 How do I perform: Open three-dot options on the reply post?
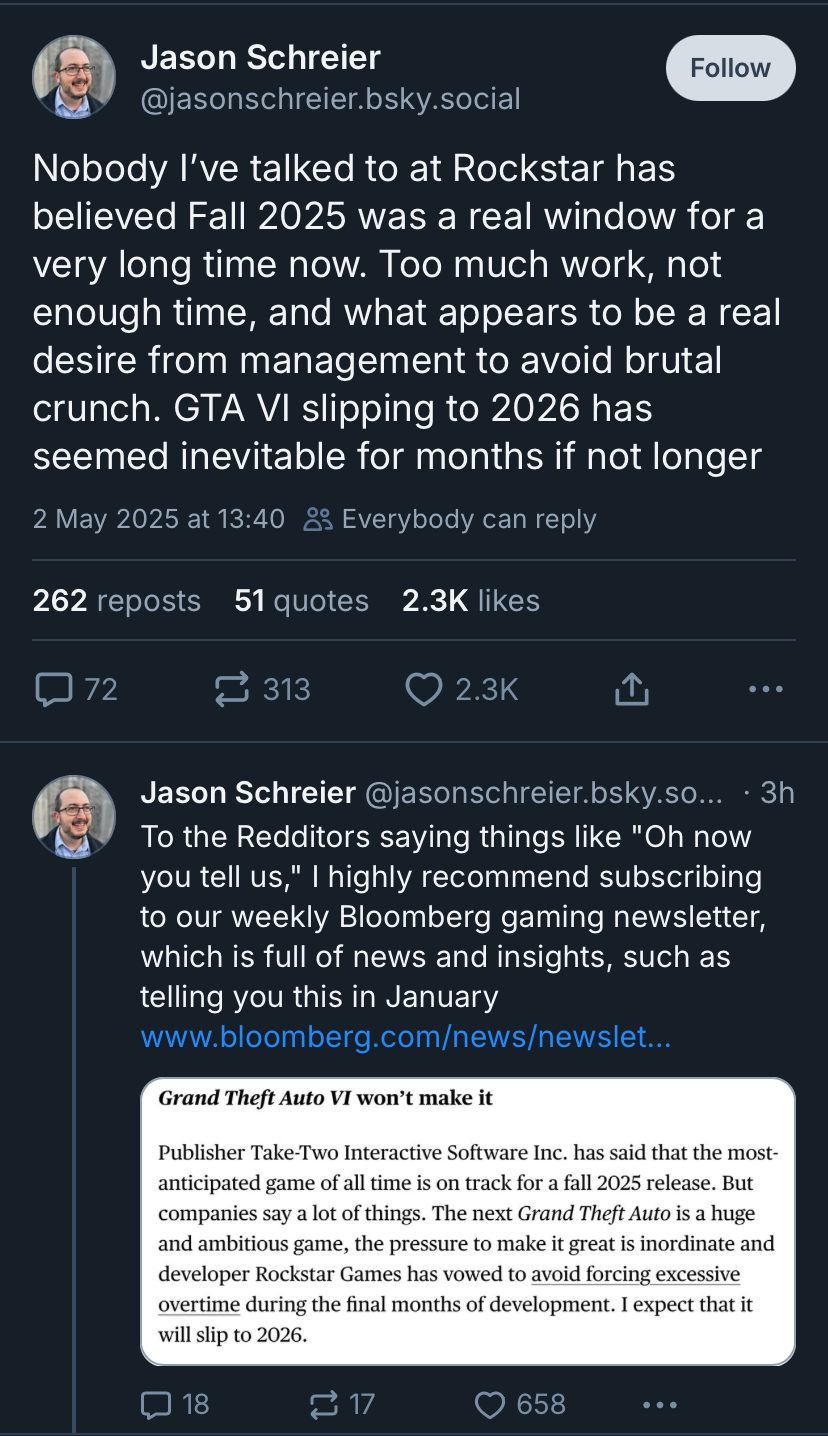pyautogui.click(x=660, y=1404)
